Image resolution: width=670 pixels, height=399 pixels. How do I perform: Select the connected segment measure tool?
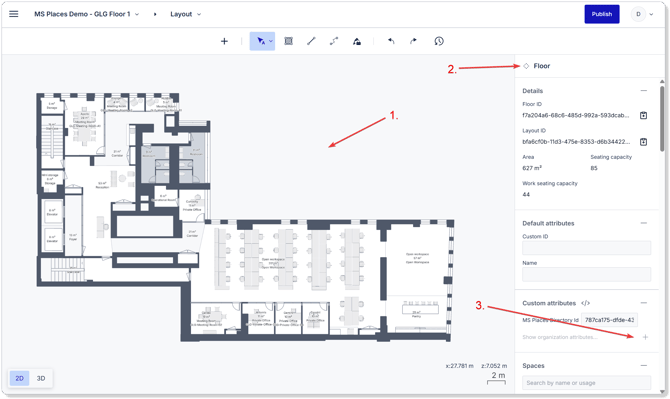[334, 41]
